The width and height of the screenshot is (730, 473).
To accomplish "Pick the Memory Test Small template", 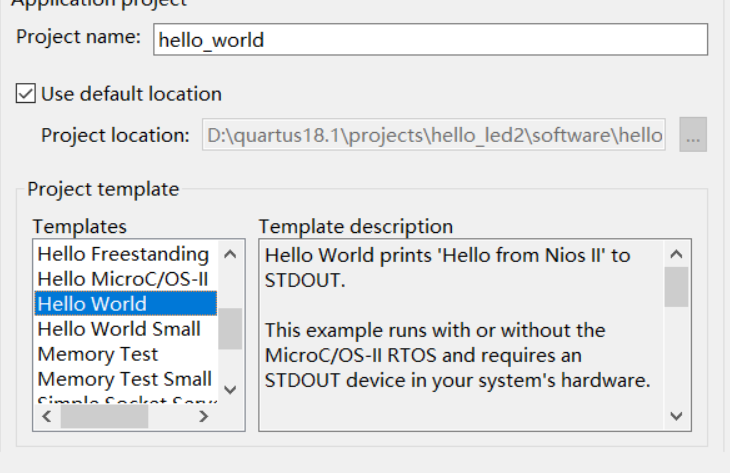I will [124, 379].
